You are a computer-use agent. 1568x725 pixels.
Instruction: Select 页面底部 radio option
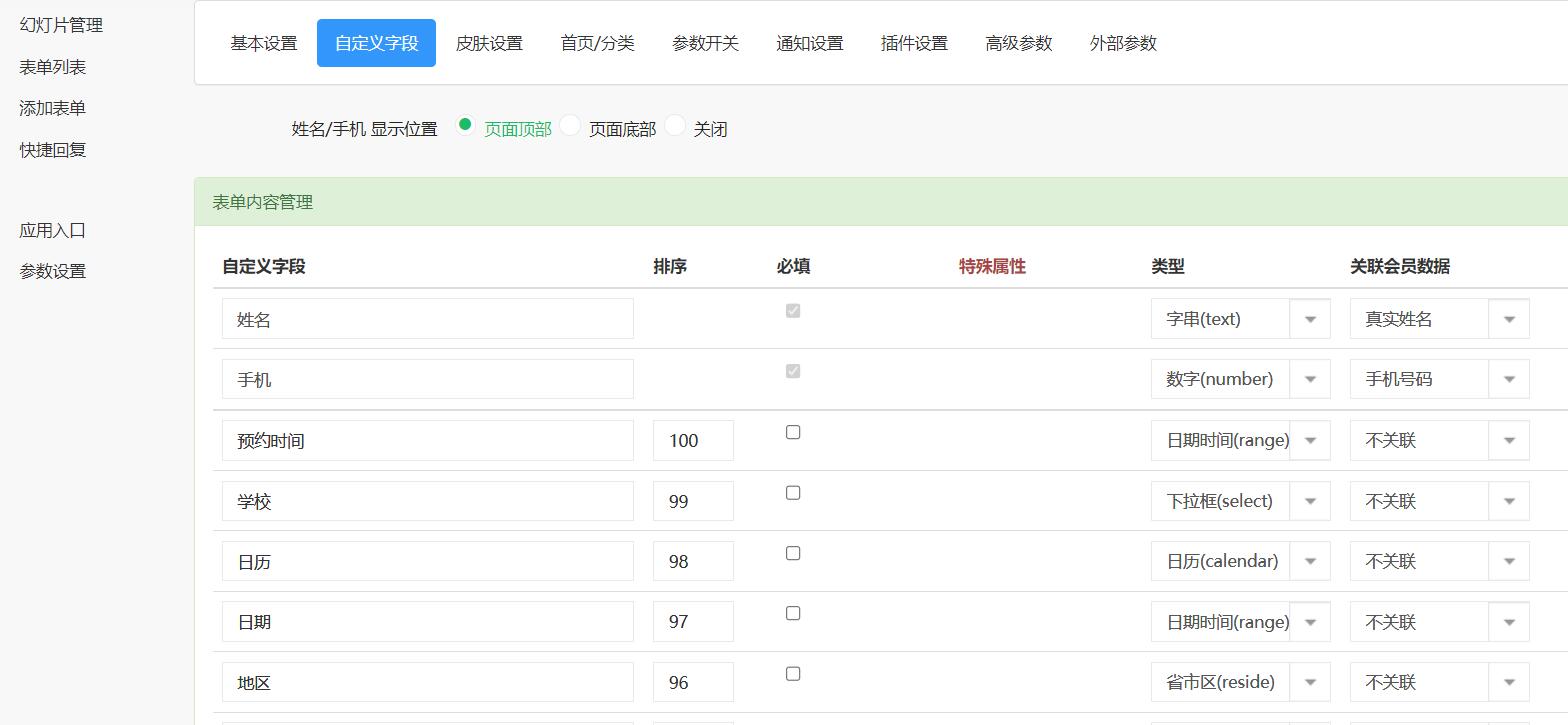point(570,125)
